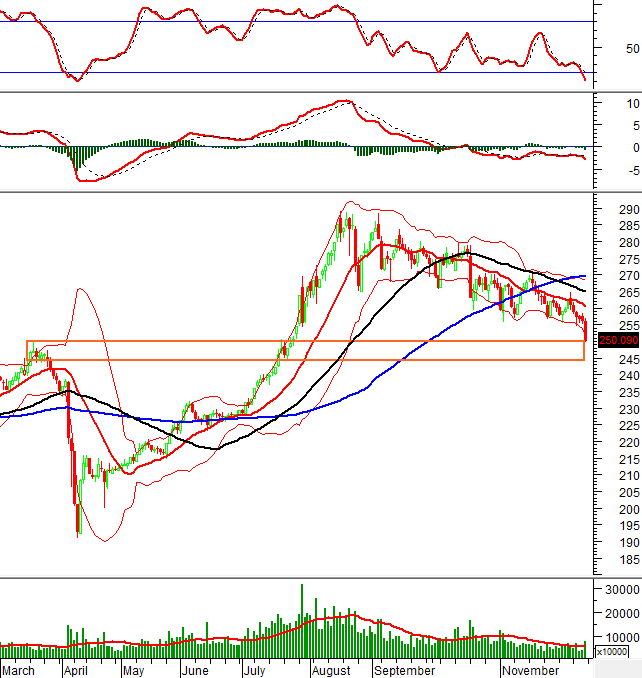Click the red 250.090 current price tag
Screen dimensions: 642x678
point(618,340)
